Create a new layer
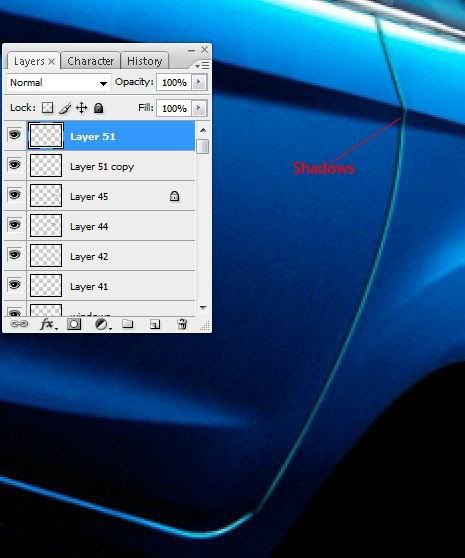The height and width of the screenshot is (558, 465). point(155,324)
